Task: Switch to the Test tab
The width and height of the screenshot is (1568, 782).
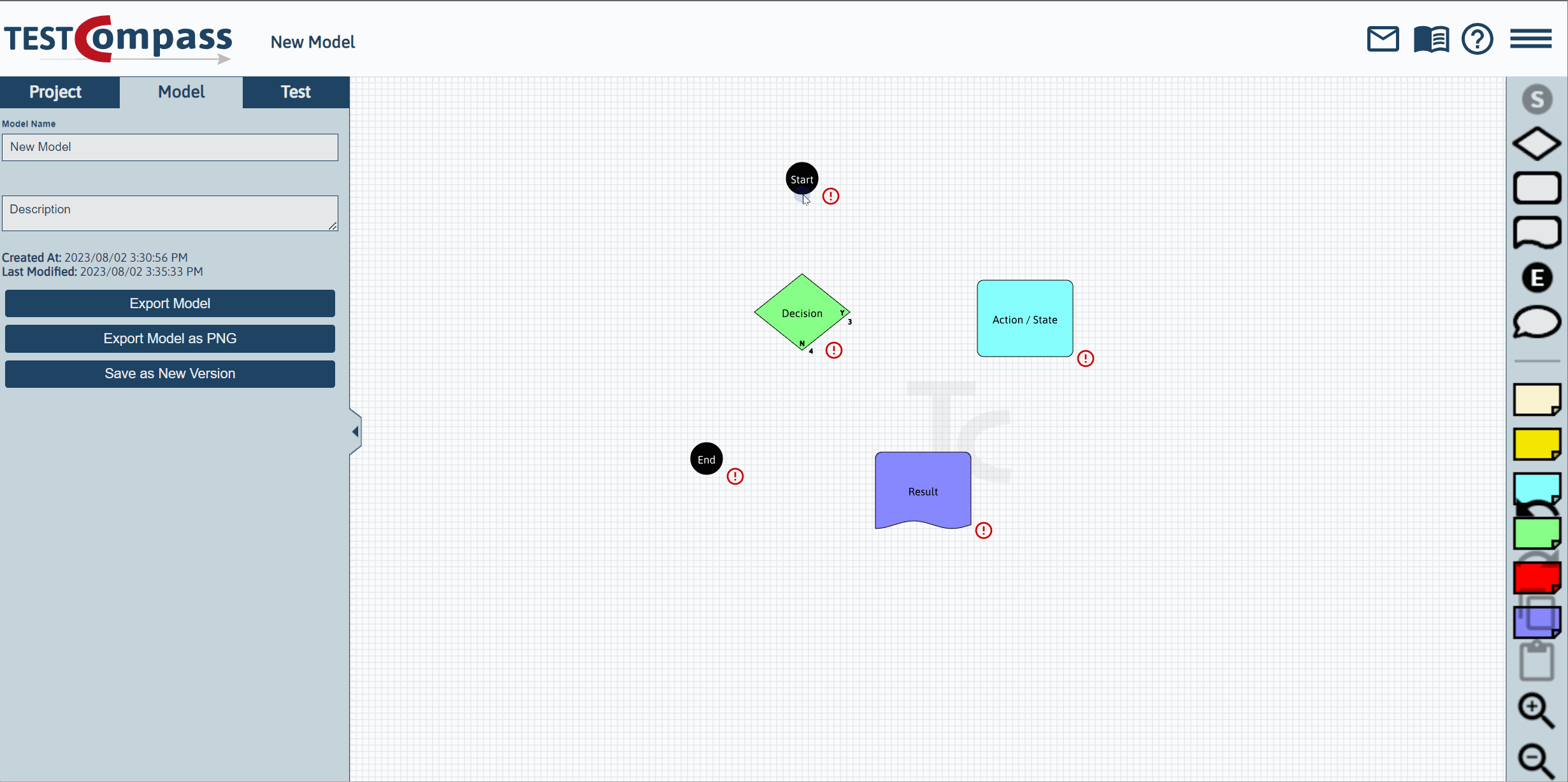Action: [x=294, y=91]
